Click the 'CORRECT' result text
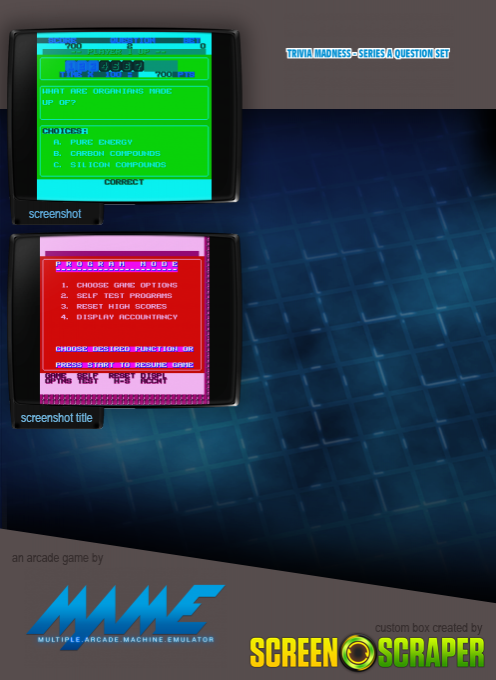 [x=124, y=182]
